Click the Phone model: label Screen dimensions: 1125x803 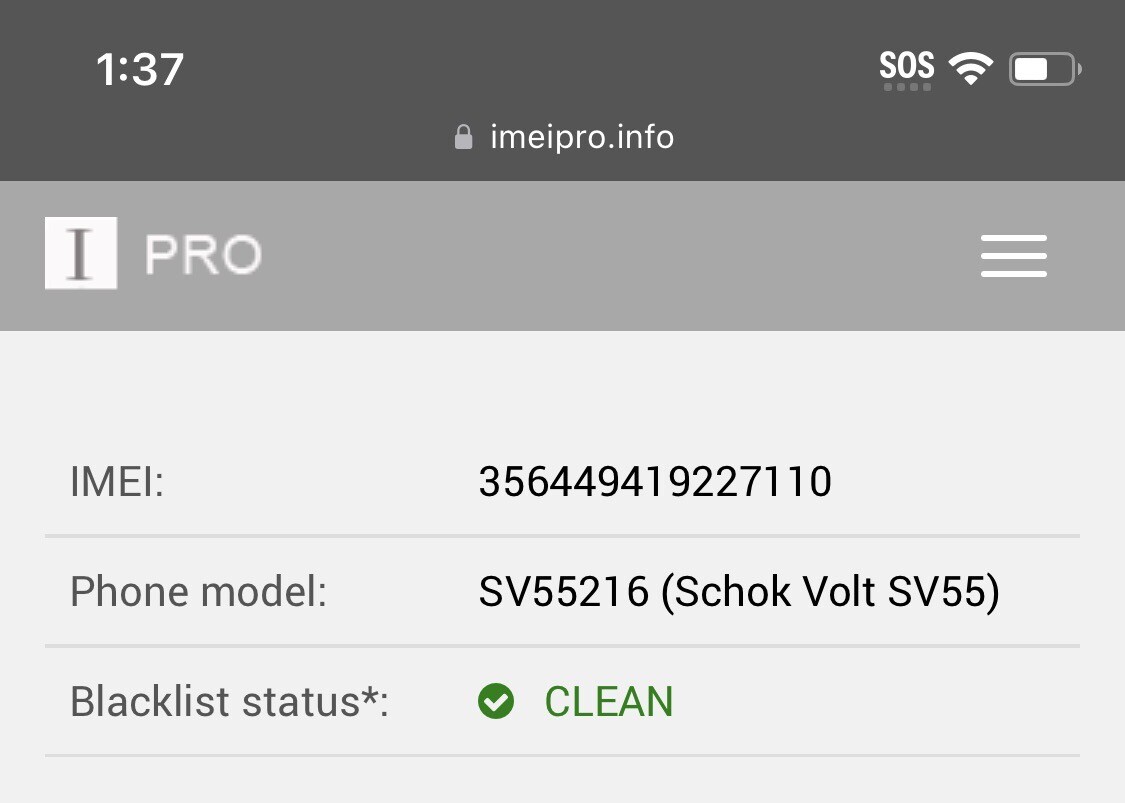(196, 591)
